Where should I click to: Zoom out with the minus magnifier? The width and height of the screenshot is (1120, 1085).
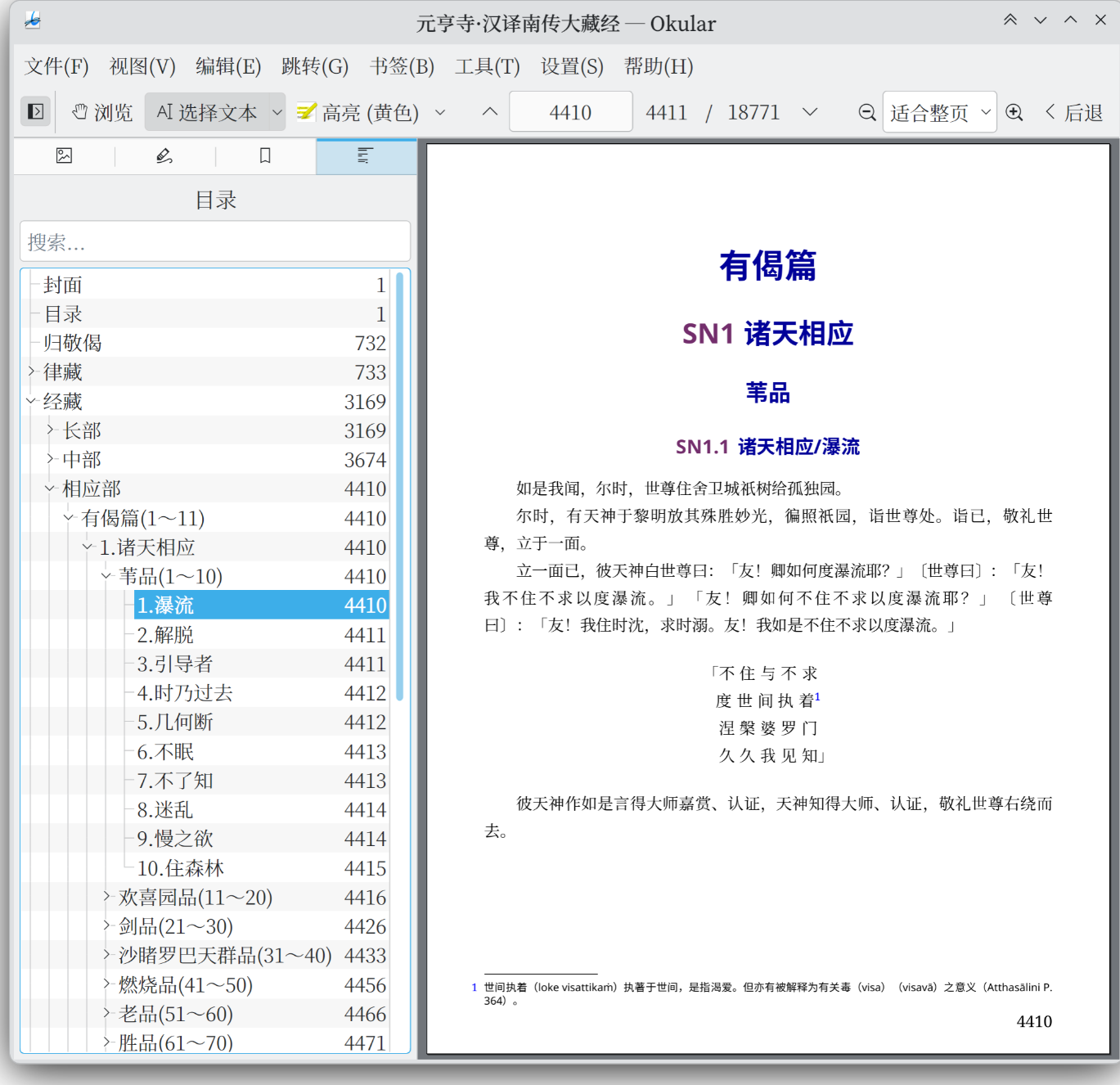point(867,112)
